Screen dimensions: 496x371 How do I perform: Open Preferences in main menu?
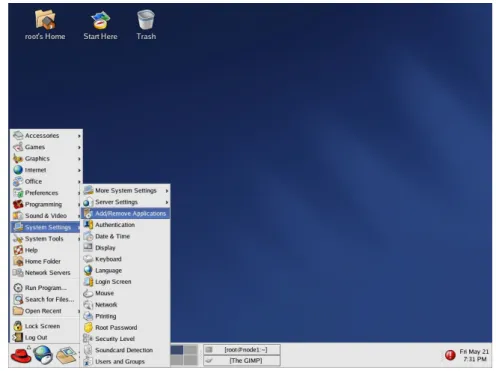point(46,193)
